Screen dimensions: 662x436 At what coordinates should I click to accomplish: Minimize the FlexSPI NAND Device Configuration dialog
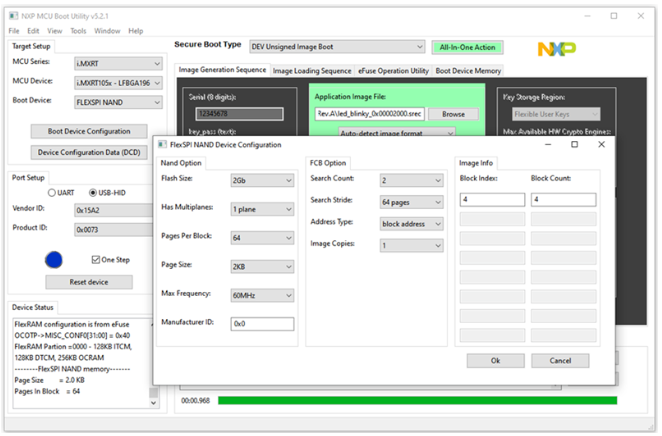[548, 144]
